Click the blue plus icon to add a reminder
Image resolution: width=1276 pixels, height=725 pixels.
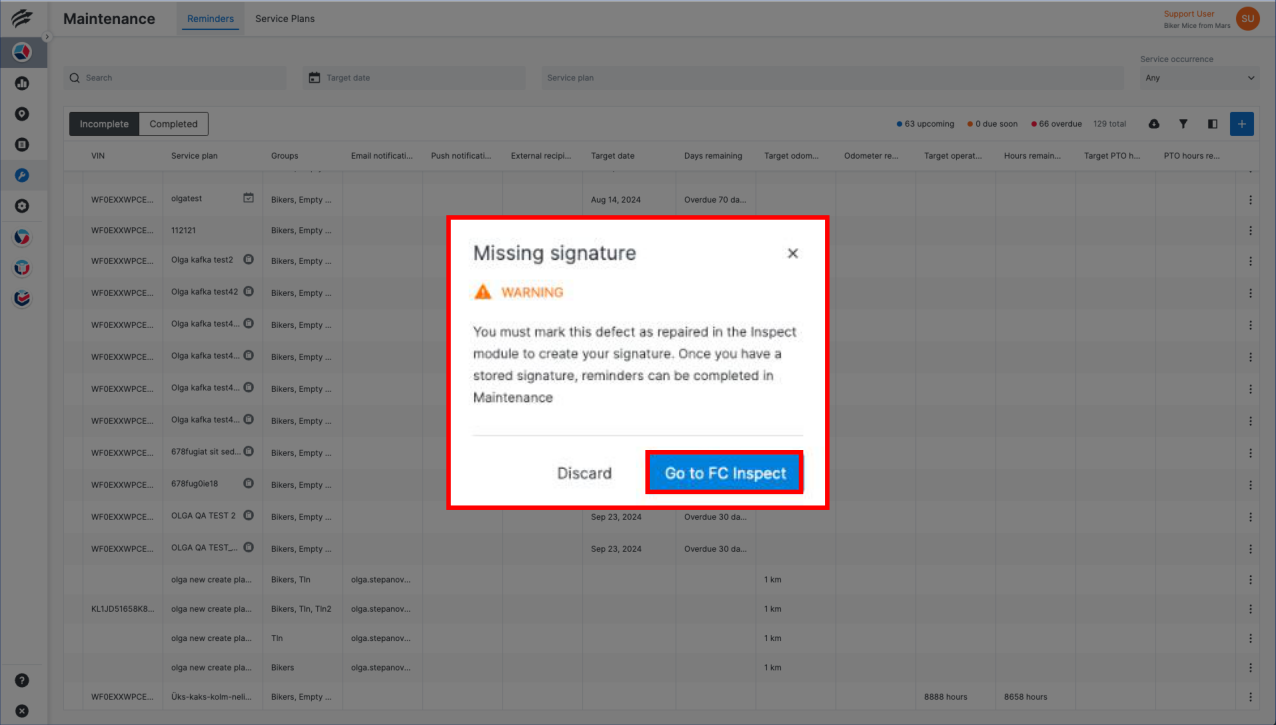(x=1241, y=123)
